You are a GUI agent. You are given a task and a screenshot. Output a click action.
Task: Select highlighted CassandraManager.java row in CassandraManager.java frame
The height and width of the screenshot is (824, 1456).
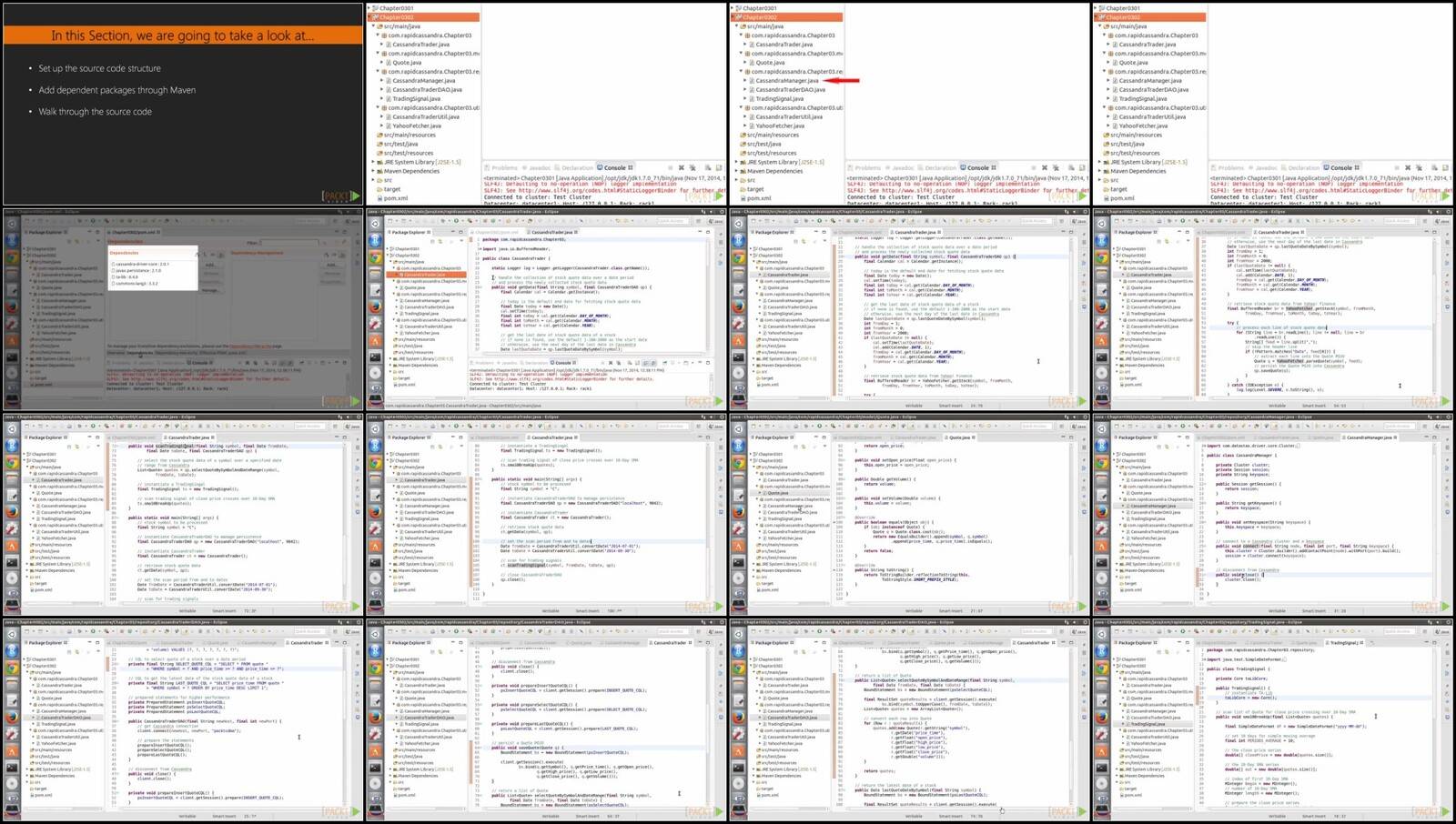coord(1155,506)
